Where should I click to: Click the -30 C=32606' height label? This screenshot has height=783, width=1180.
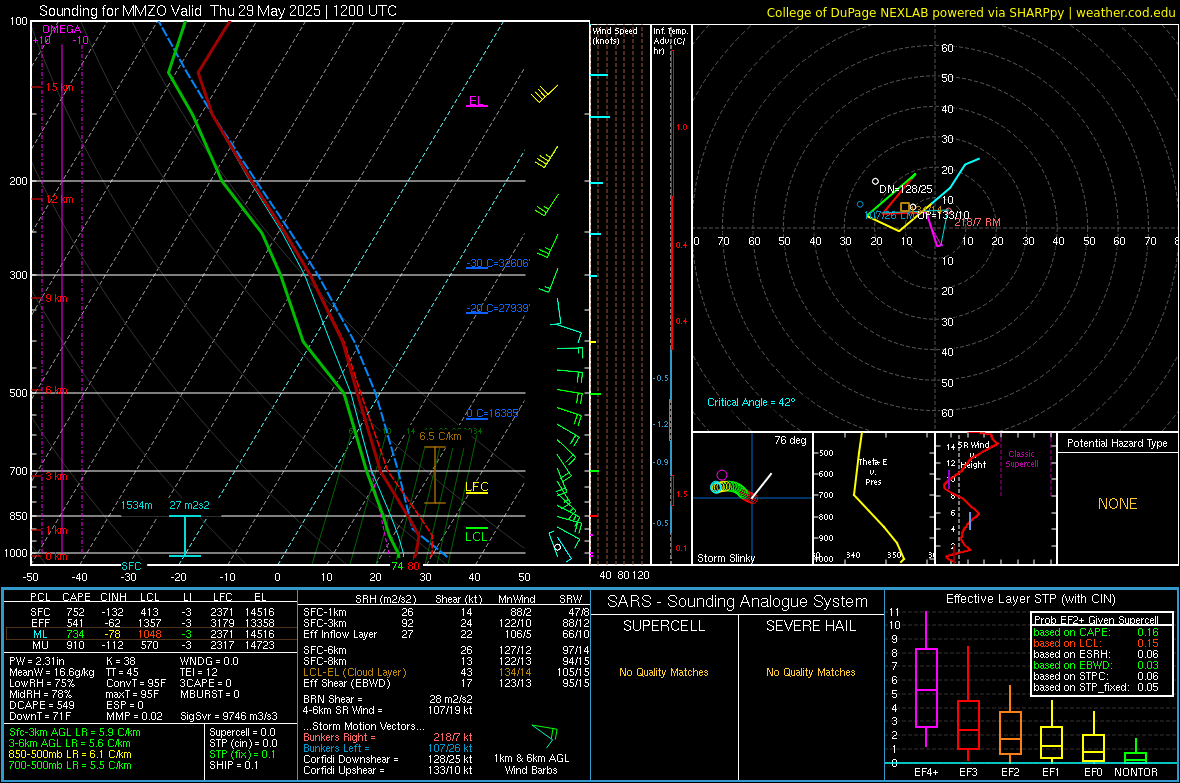[498, 264]
